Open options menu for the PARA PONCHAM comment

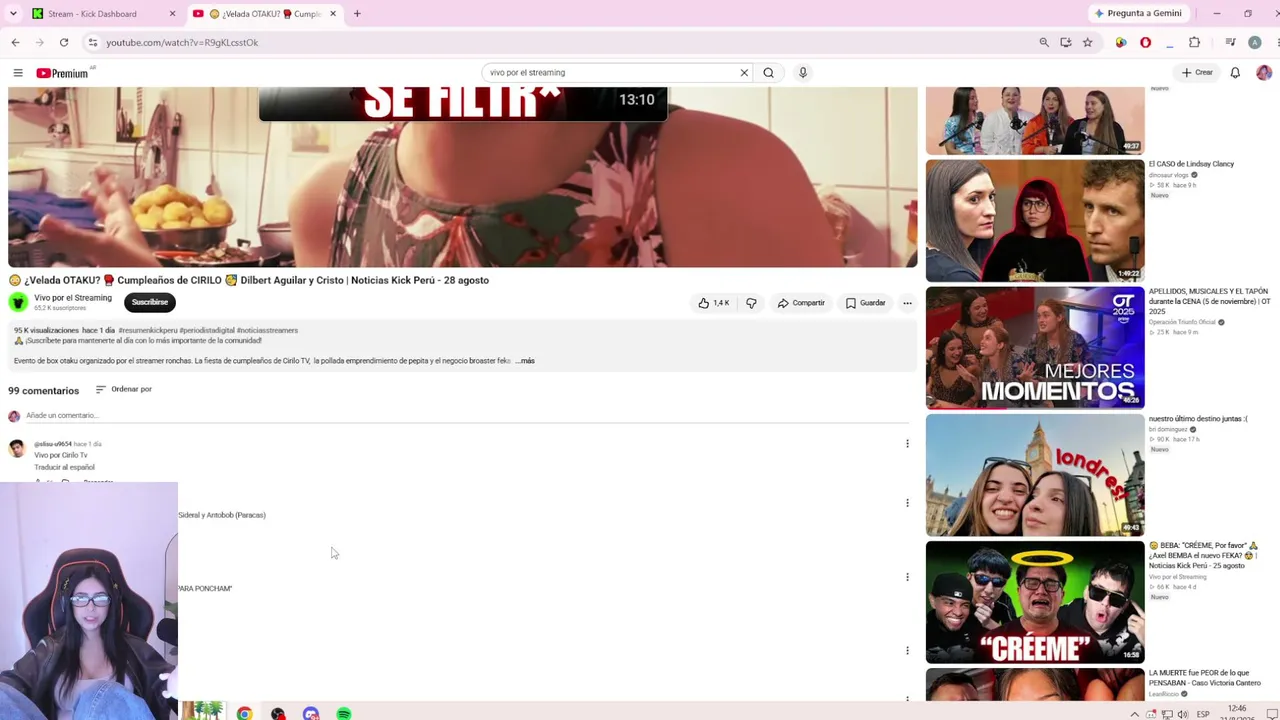click(x=907, y=577)
